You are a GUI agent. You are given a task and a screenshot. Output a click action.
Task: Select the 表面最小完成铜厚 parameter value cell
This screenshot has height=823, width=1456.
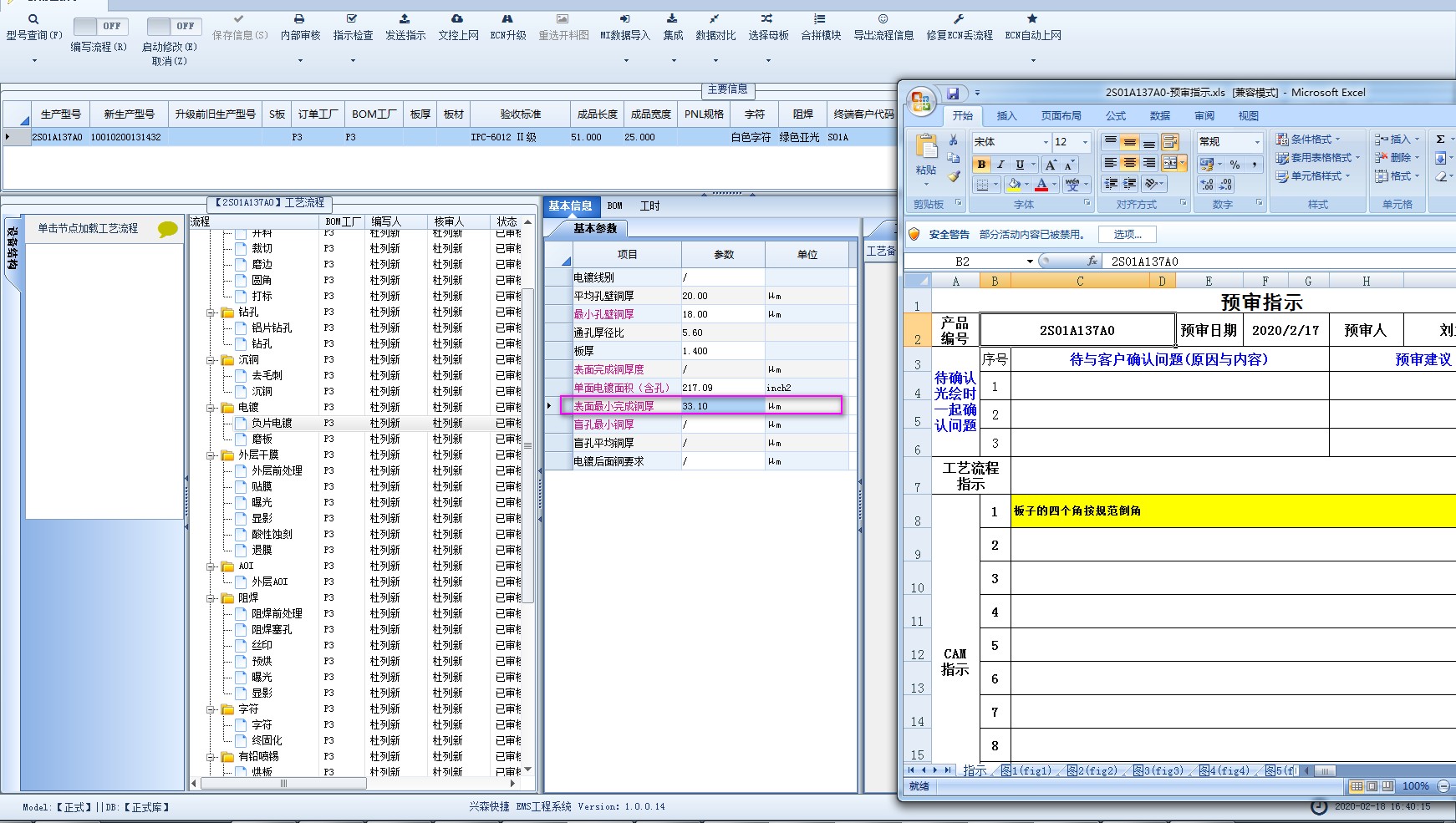point(723,406)
